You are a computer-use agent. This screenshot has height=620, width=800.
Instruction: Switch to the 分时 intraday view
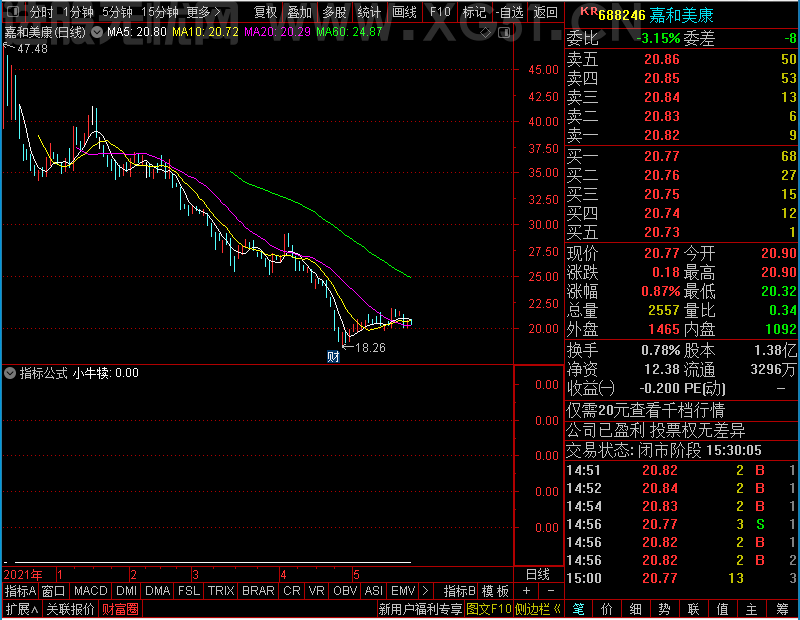coord(41,12)
